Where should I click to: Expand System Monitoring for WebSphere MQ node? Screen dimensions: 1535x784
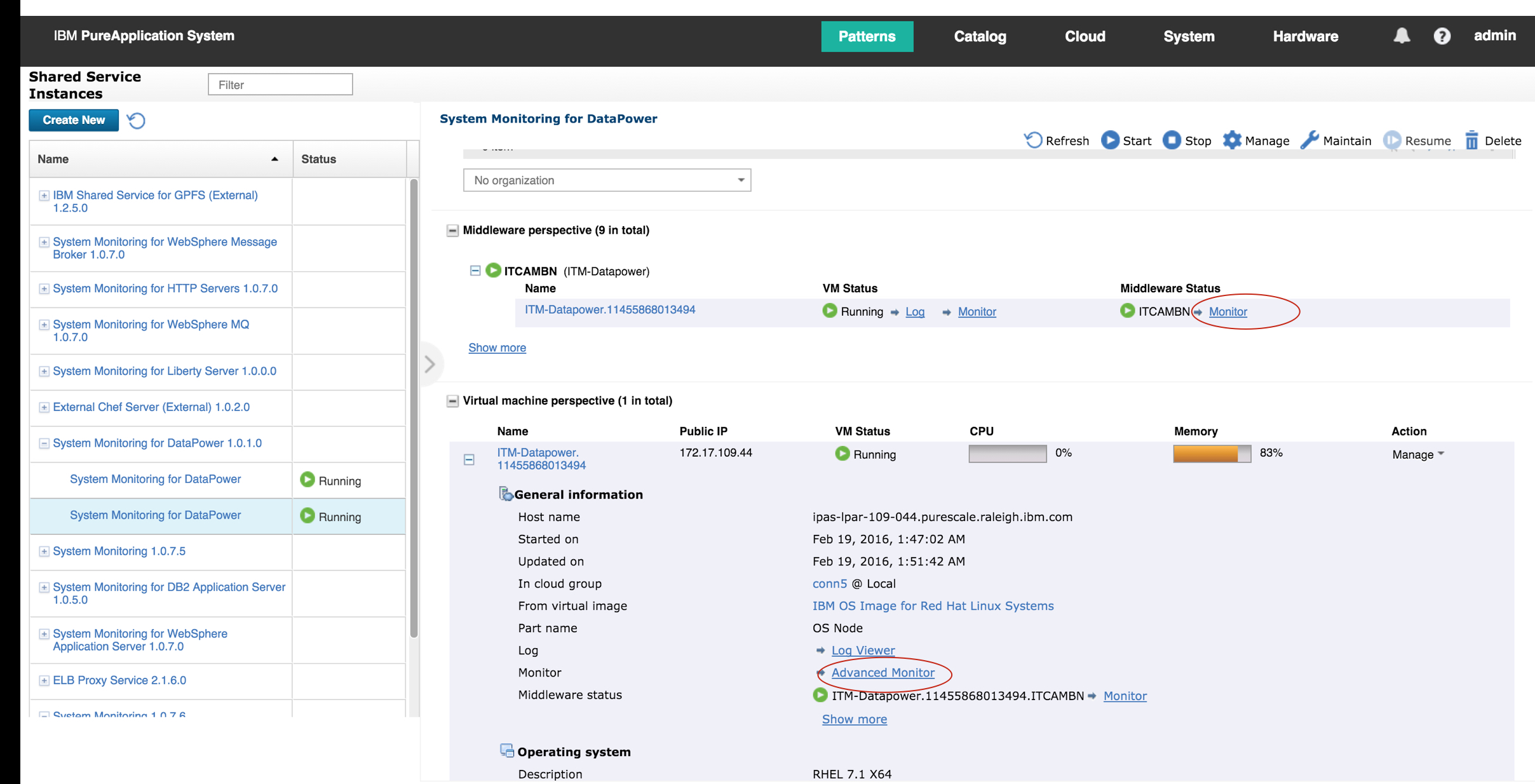pyautogui.click(x=44, y=325)
